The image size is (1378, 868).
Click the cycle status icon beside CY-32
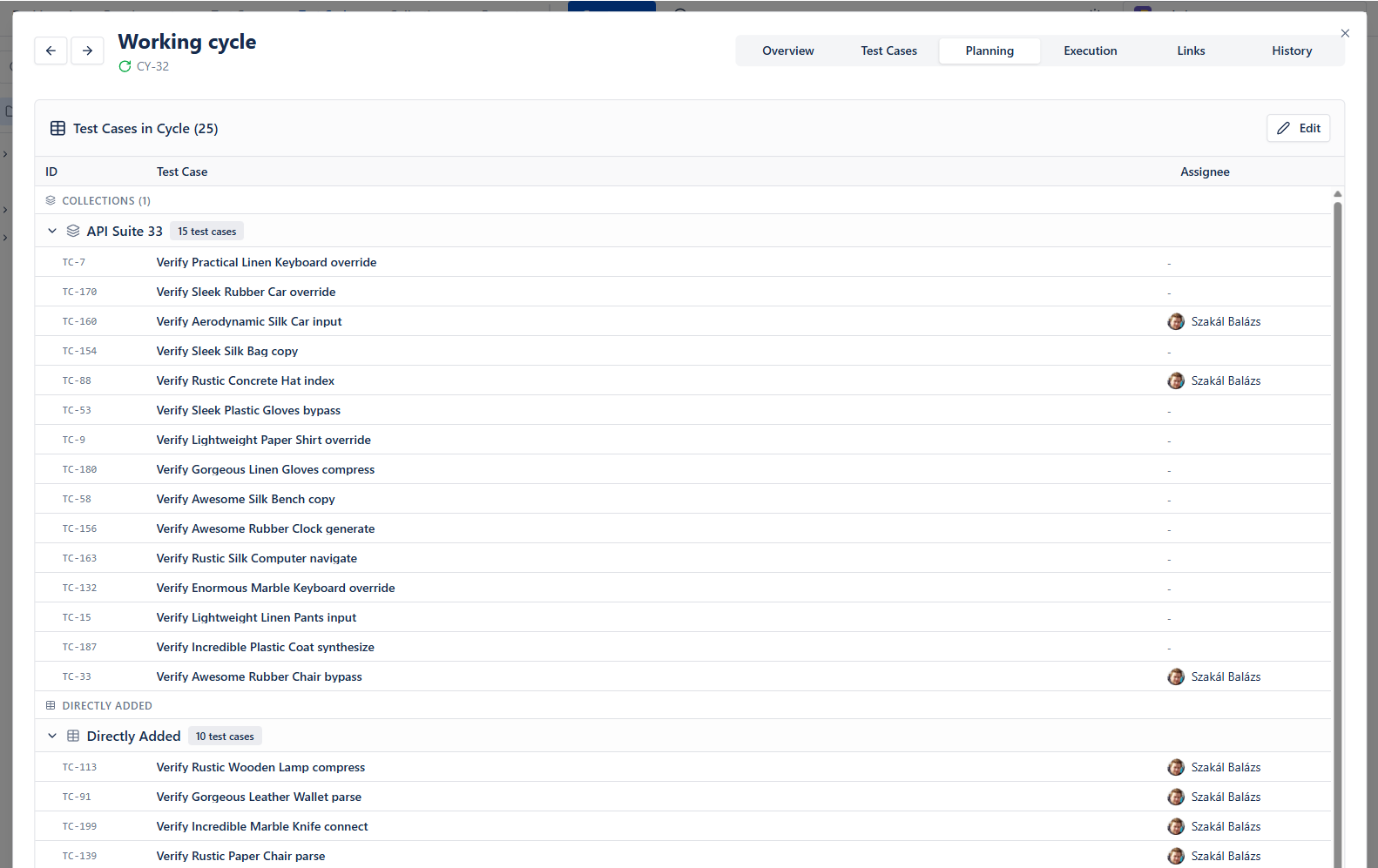click(x=125, y=66)
